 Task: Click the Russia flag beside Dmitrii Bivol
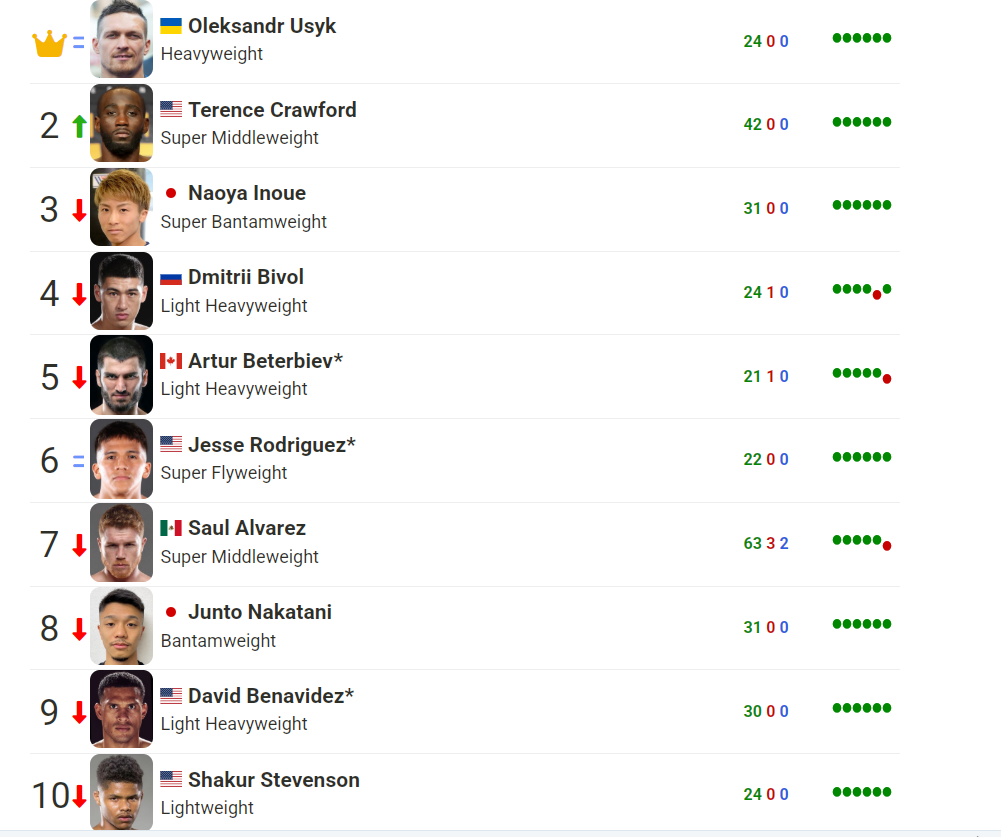pos(171,278)
